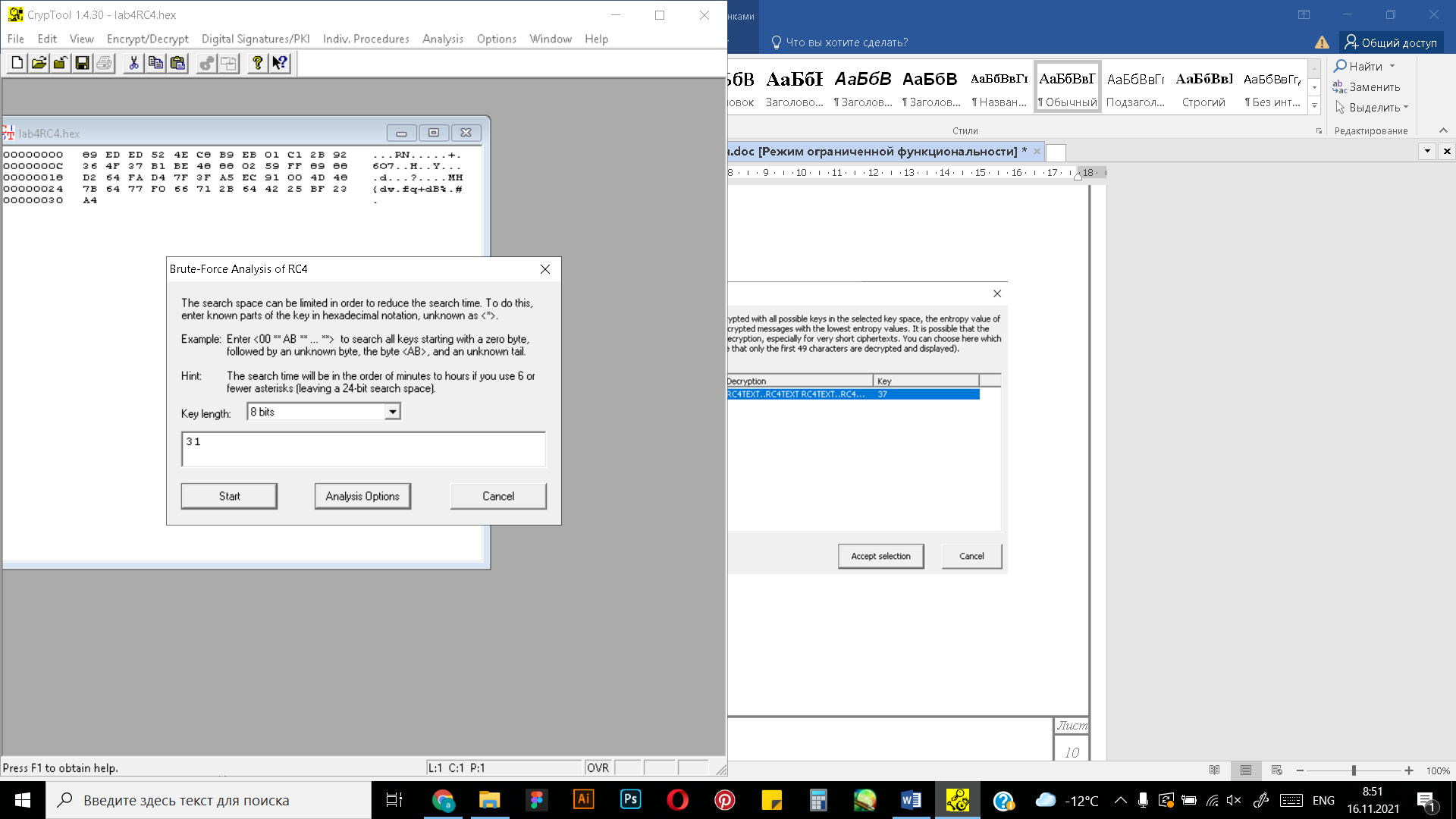The height and width of the screenshot is (819, 1456).
Task: Click the Copy icon in CrypTool toolbar
Action: [155, 63]
